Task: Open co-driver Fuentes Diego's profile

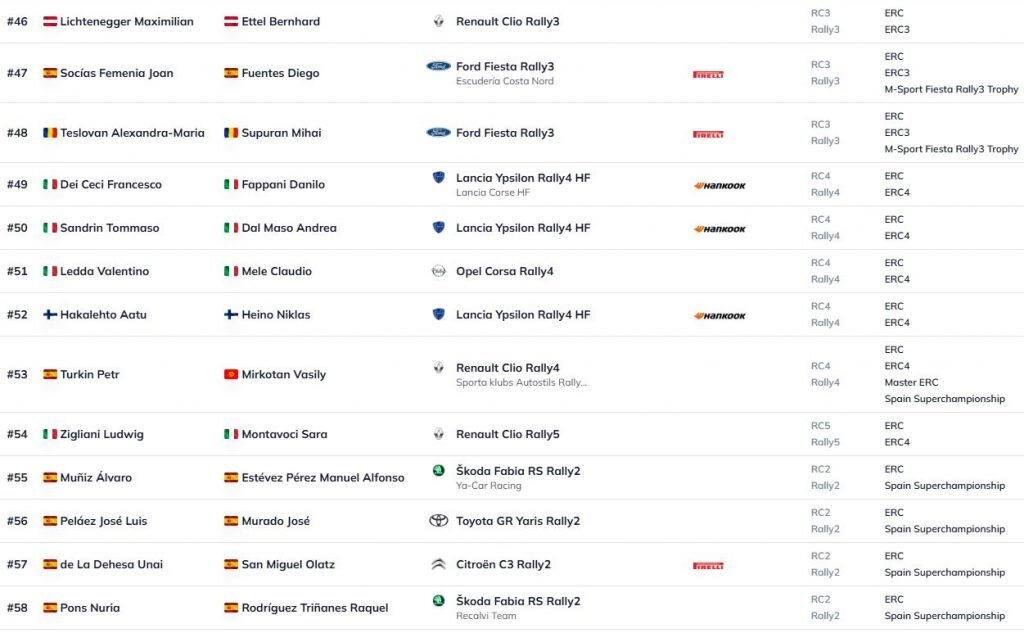Action: (x=280, y=73)
